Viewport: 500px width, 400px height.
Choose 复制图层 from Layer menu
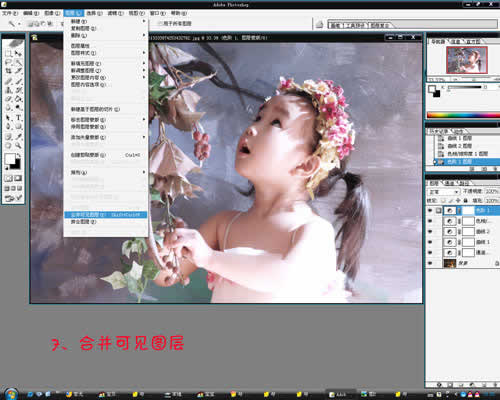point(105,28)
